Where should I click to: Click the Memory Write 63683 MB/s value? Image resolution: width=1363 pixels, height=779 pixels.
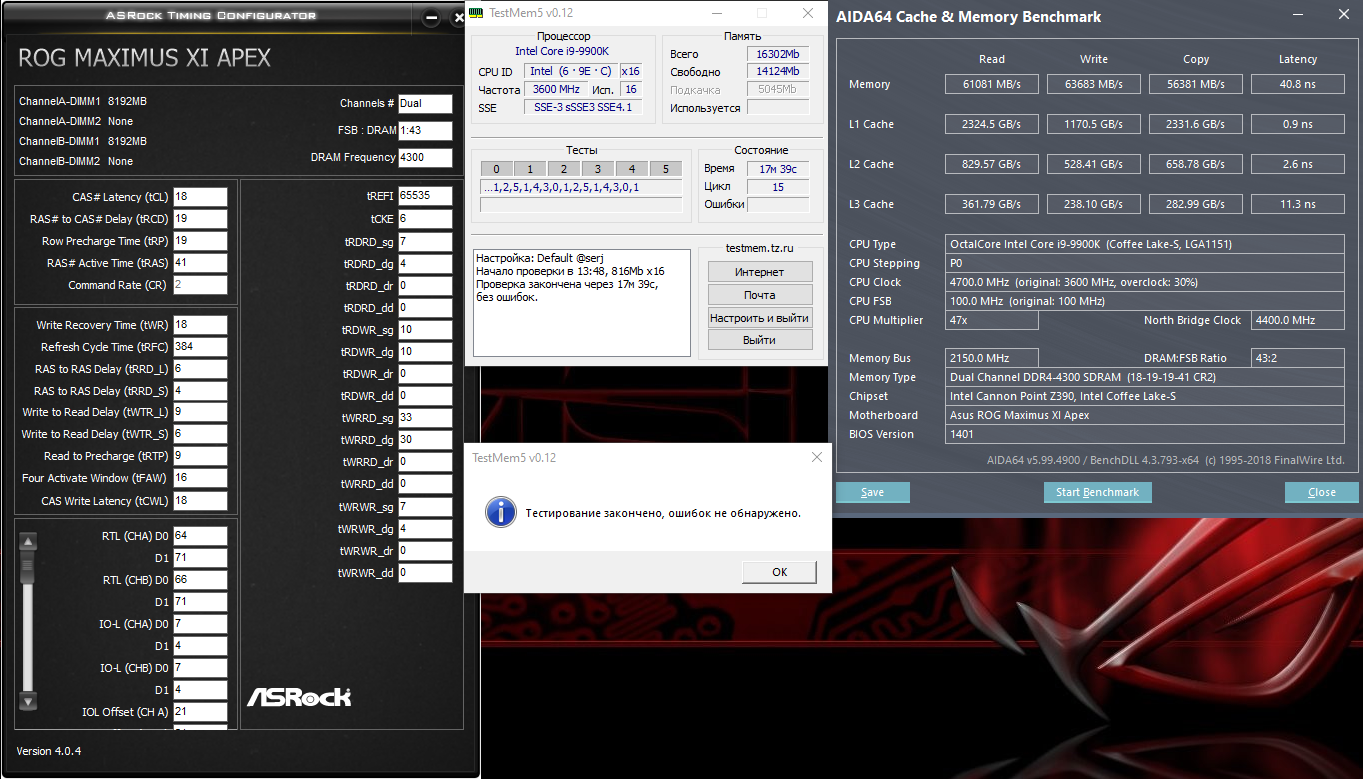[1094, 84]
